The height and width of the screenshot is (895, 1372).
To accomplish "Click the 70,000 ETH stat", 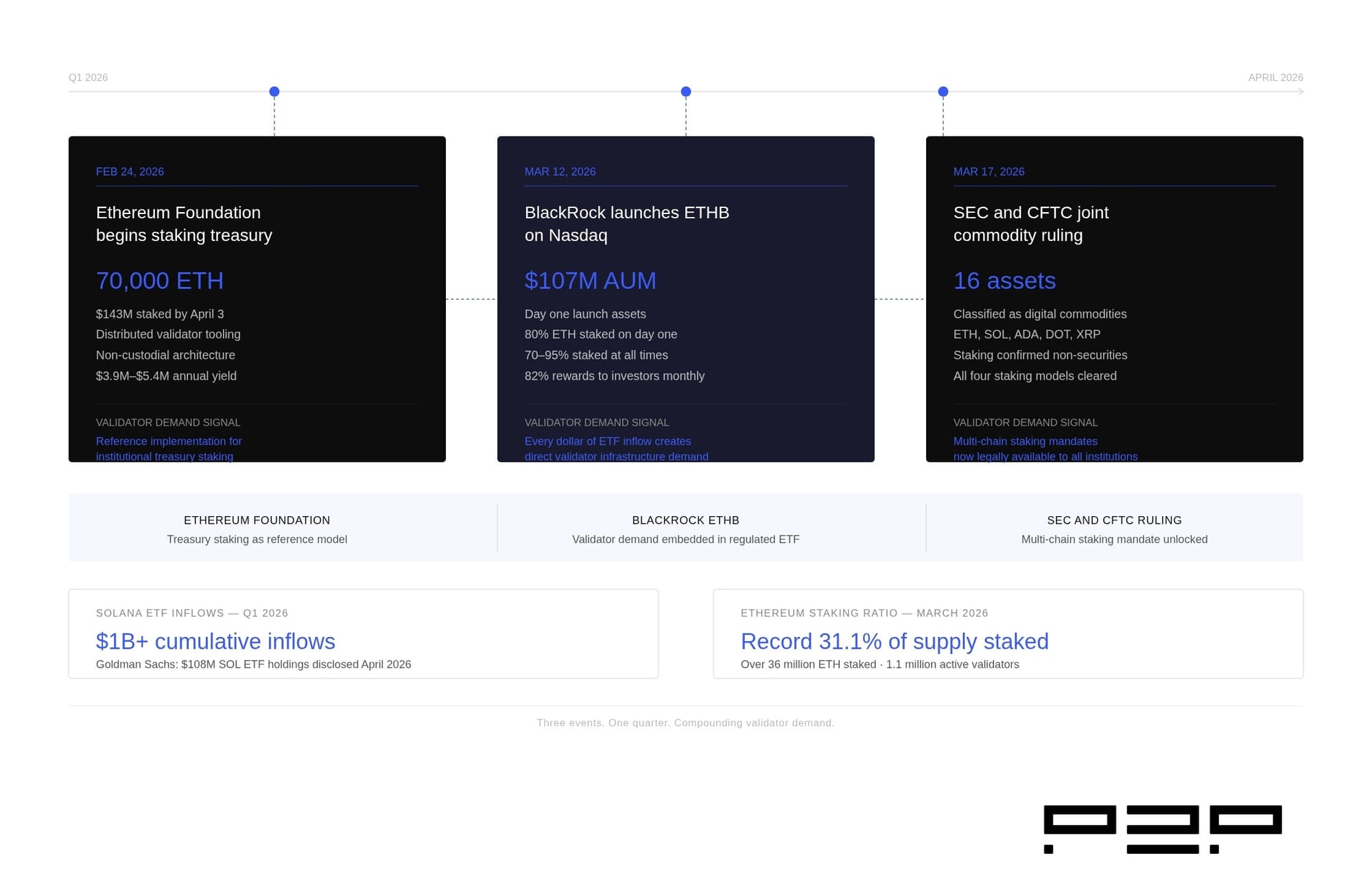I will pyautogui.click(x=159, y=281).
